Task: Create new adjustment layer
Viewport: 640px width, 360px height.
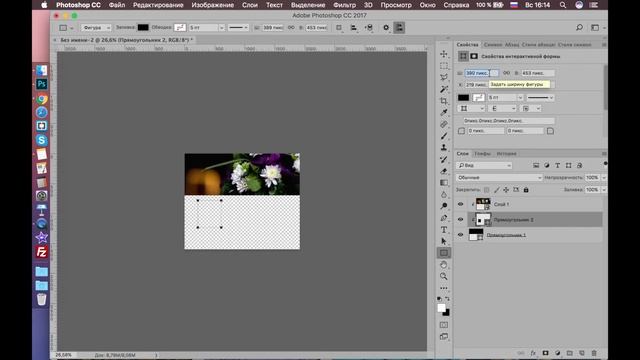Action: (558, 353)
